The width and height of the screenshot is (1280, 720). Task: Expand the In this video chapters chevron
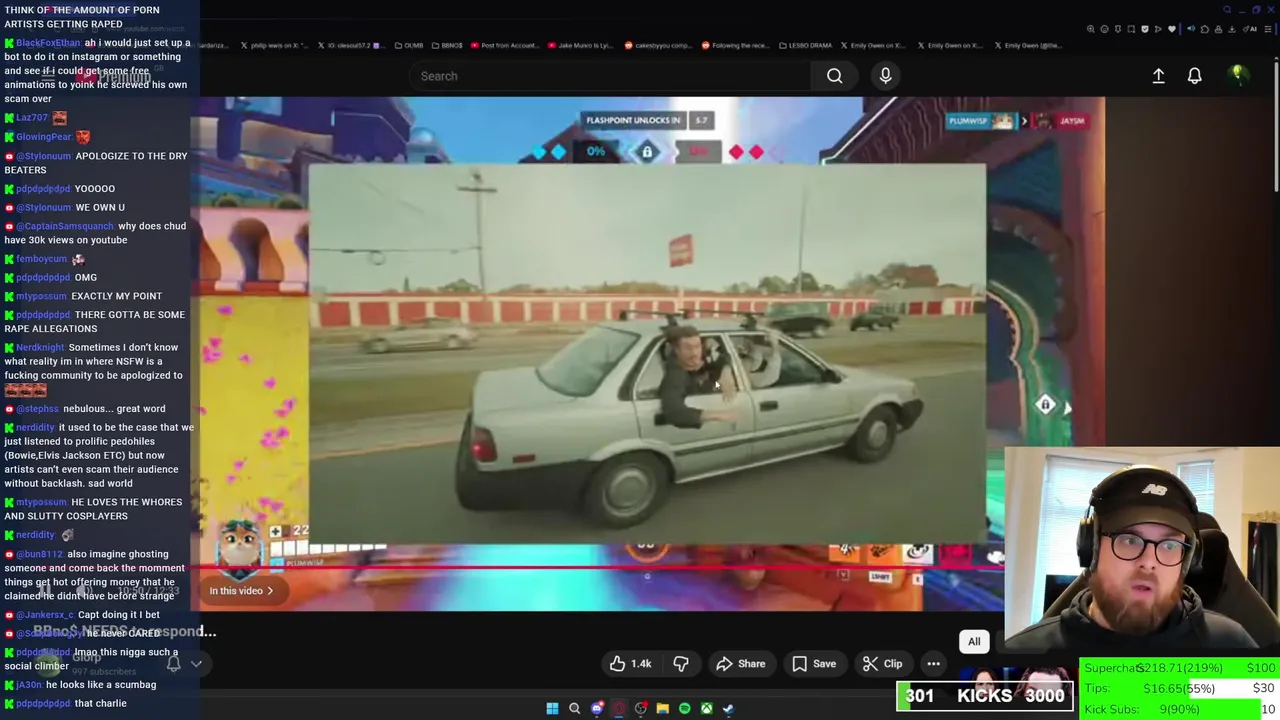click(270, 591)
